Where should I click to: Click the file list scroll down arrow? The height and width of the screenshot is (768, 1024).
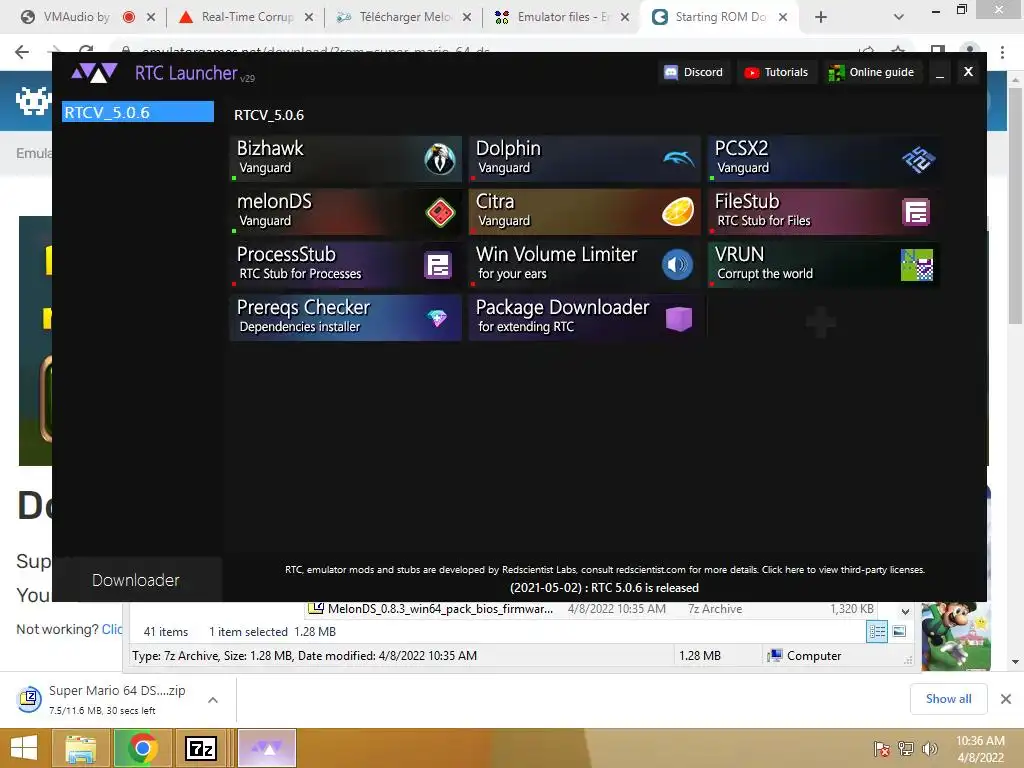(905, 612)
